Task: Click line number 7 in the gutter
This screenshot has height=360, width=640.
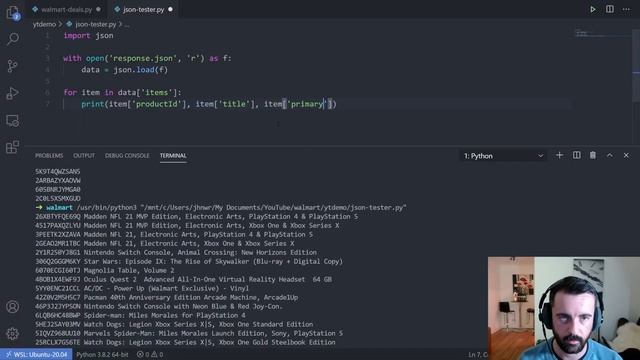Action: click(x=47, y=104)
